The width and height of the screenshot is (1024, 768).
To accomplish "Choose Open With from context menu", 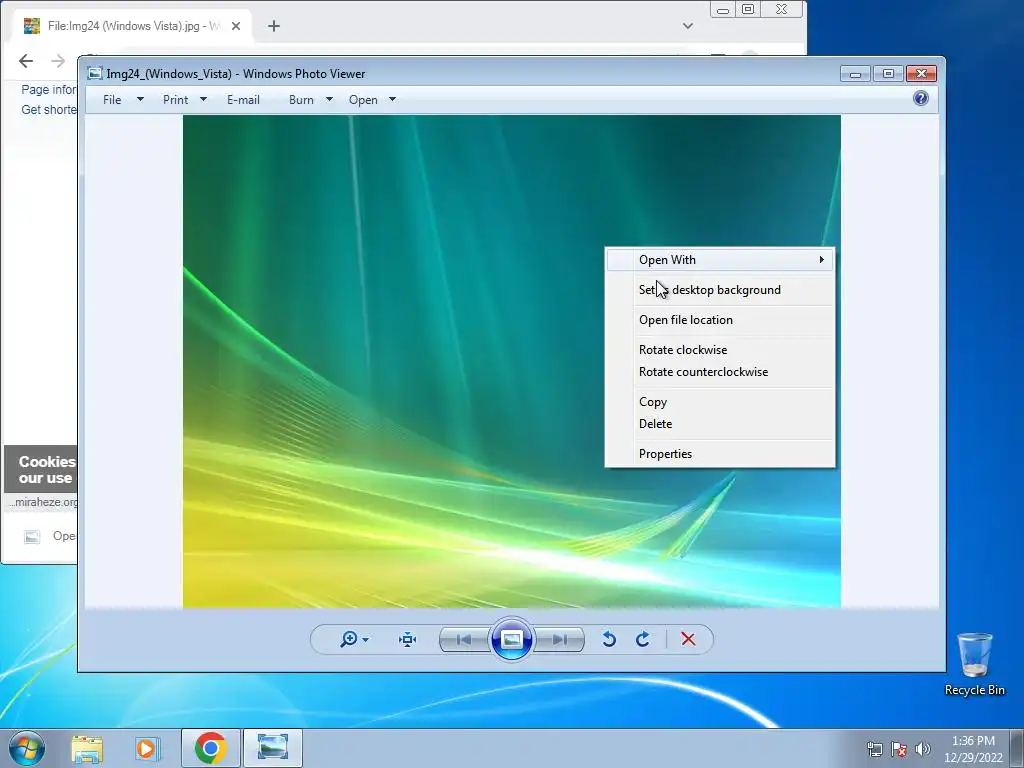I will click(720, 260).
